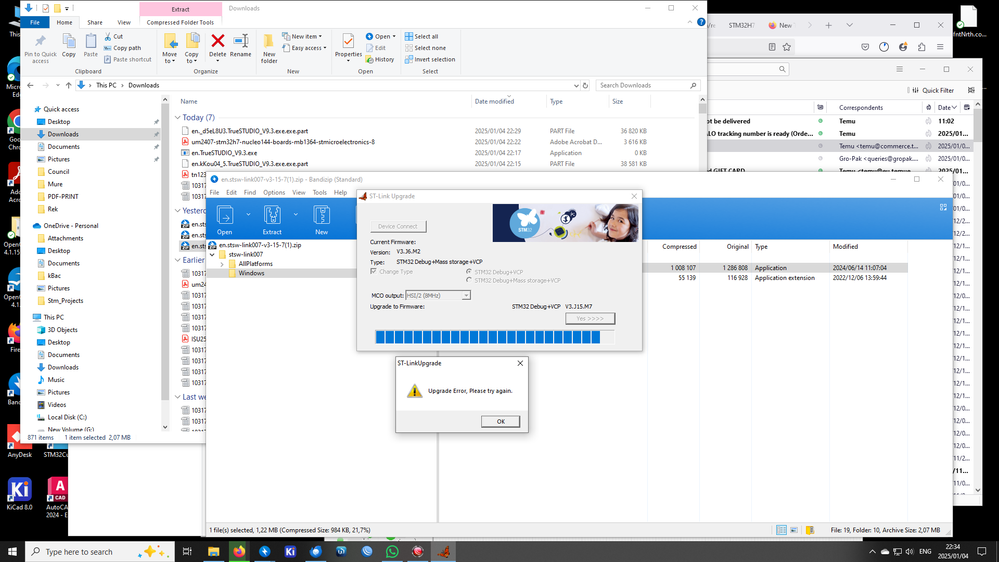Screen dimensions: 999x562
Task: Click the Rename icon in Explorer ribbon
Action: (240, 46)
